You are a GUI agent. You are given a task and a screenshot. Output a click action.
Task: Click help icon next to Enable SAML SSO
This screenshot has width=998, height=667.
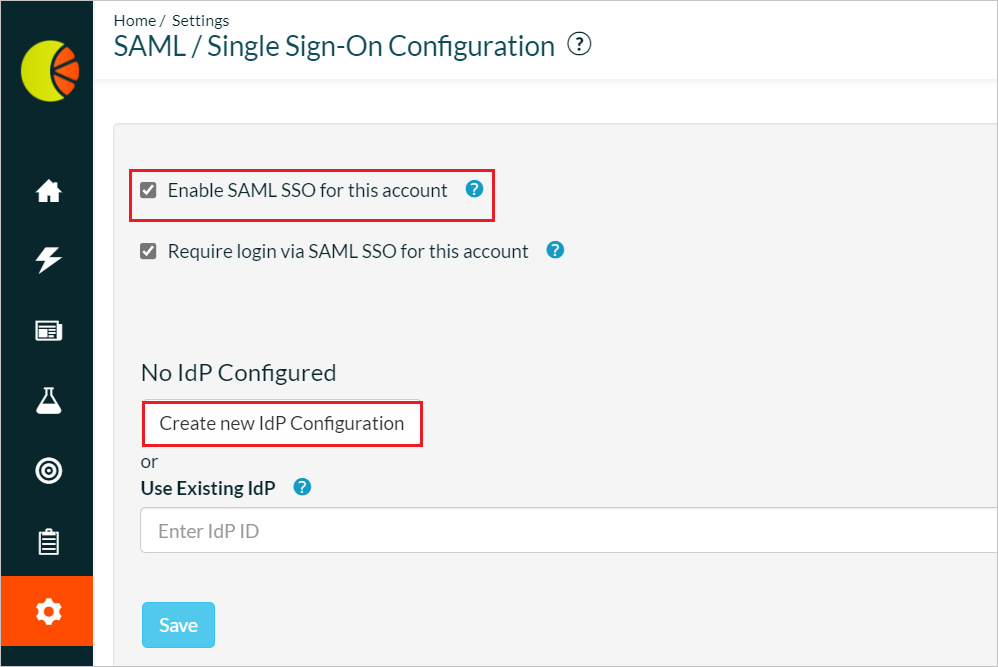coord(474,188)
